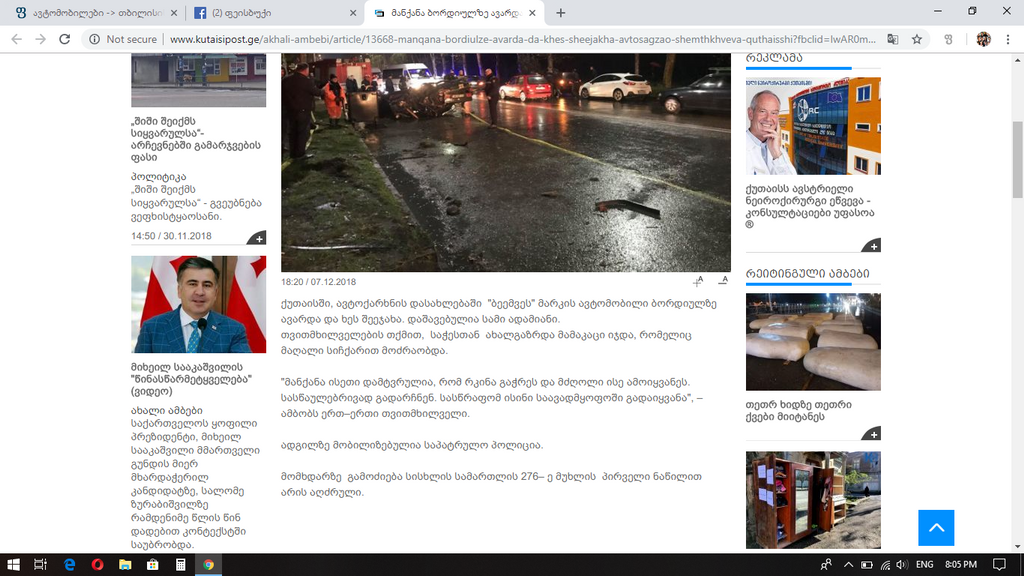1024x576 pixels.
Task: Open File Explorer from taskbar
Action: pos(125,564)
